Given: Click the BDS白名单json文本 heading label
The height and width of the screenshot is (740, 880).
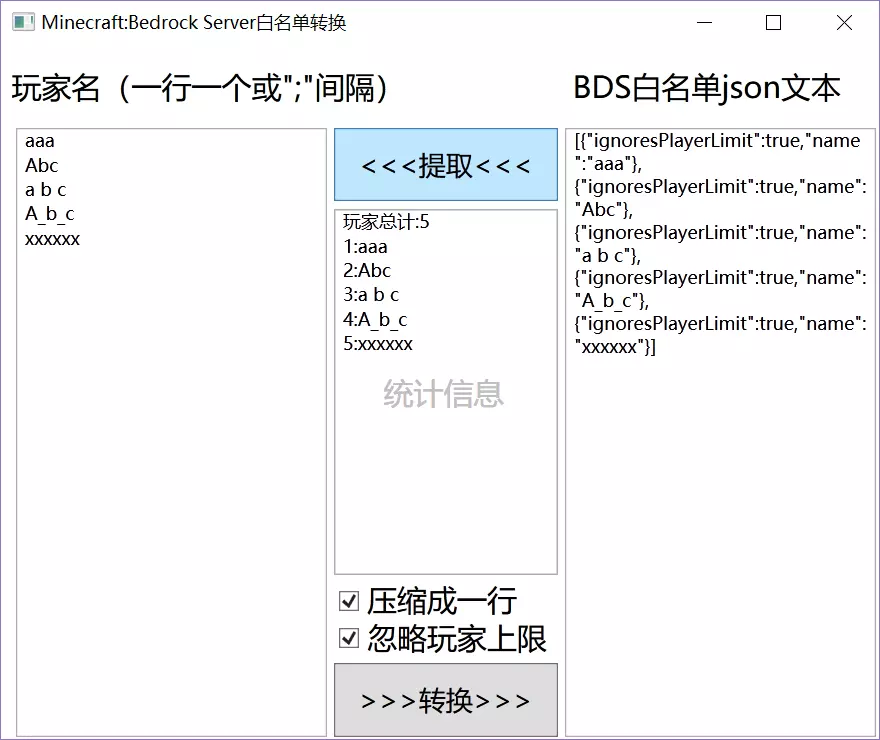Looking at the screenshot, I should pos(707,89).
